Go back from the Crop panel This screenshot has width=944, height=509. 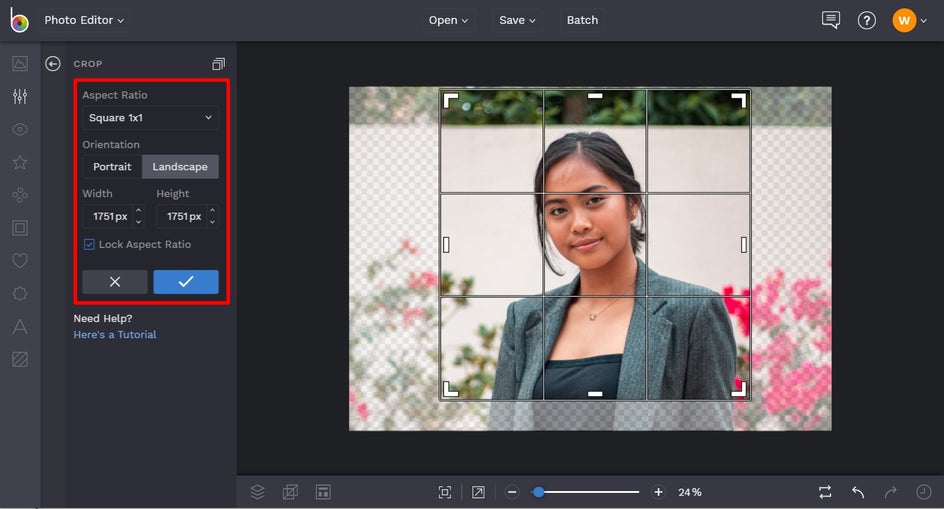53,64
